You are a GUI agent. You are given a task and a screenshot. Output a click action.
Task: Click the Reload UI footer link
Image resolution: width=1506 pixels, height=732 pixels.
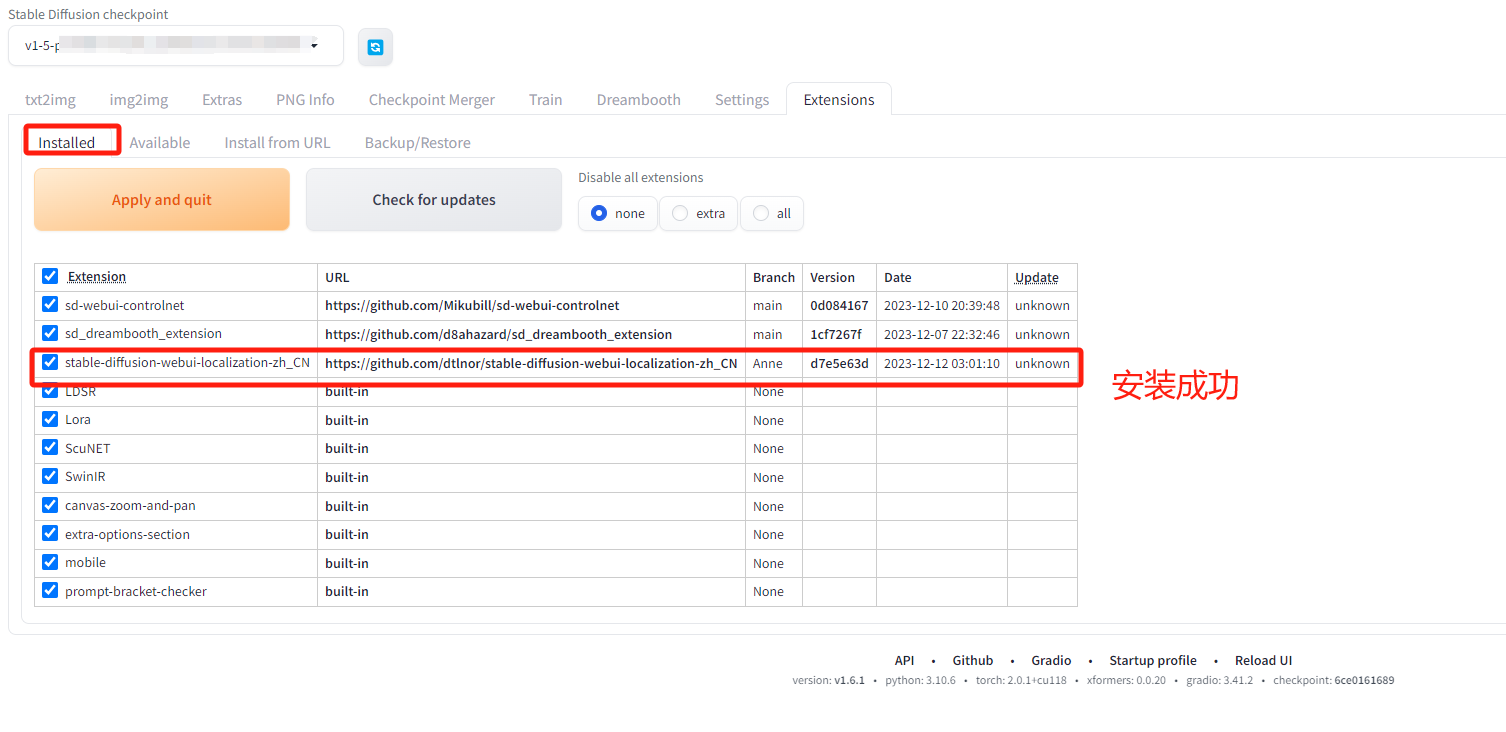click(x=1263, y=660)
